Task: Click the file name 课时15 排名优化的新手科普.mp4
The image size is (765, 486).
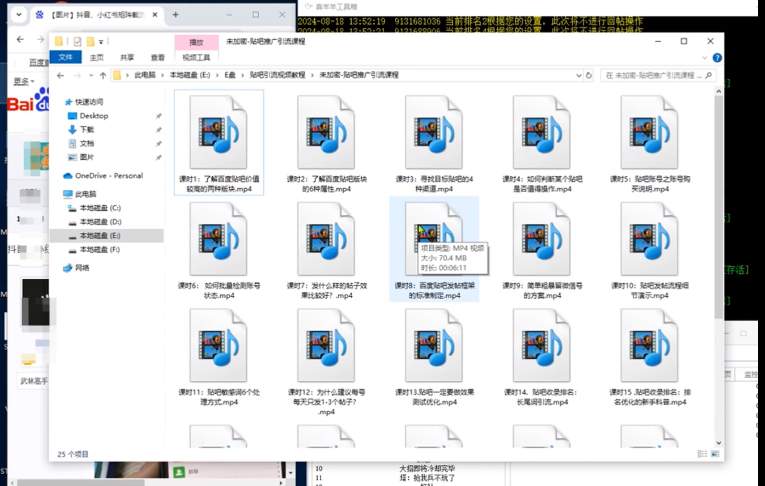Action: click(649, 397)
